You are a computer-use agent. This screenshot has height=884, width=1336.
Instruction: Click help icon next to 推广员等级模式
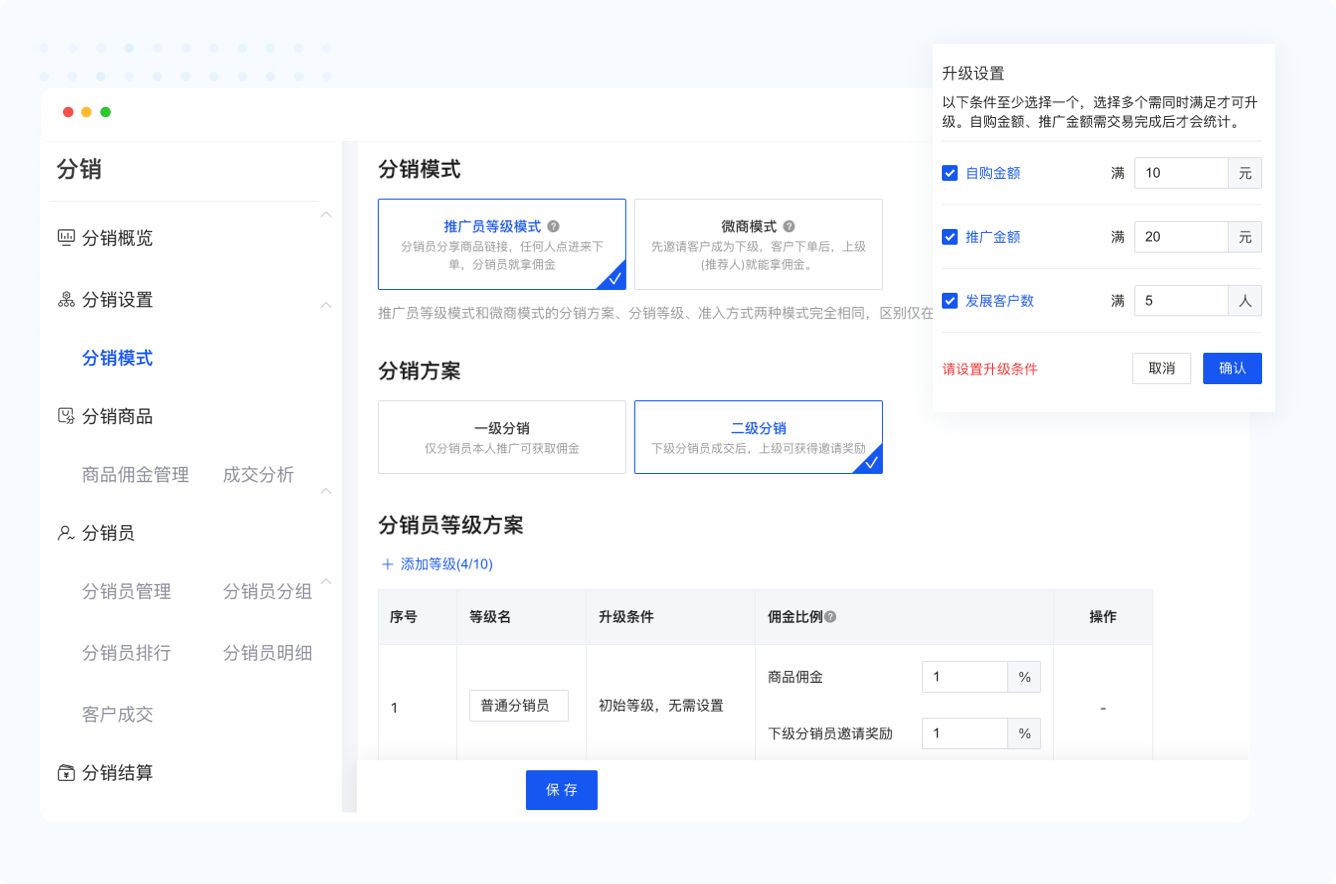[x=553, y=227]
